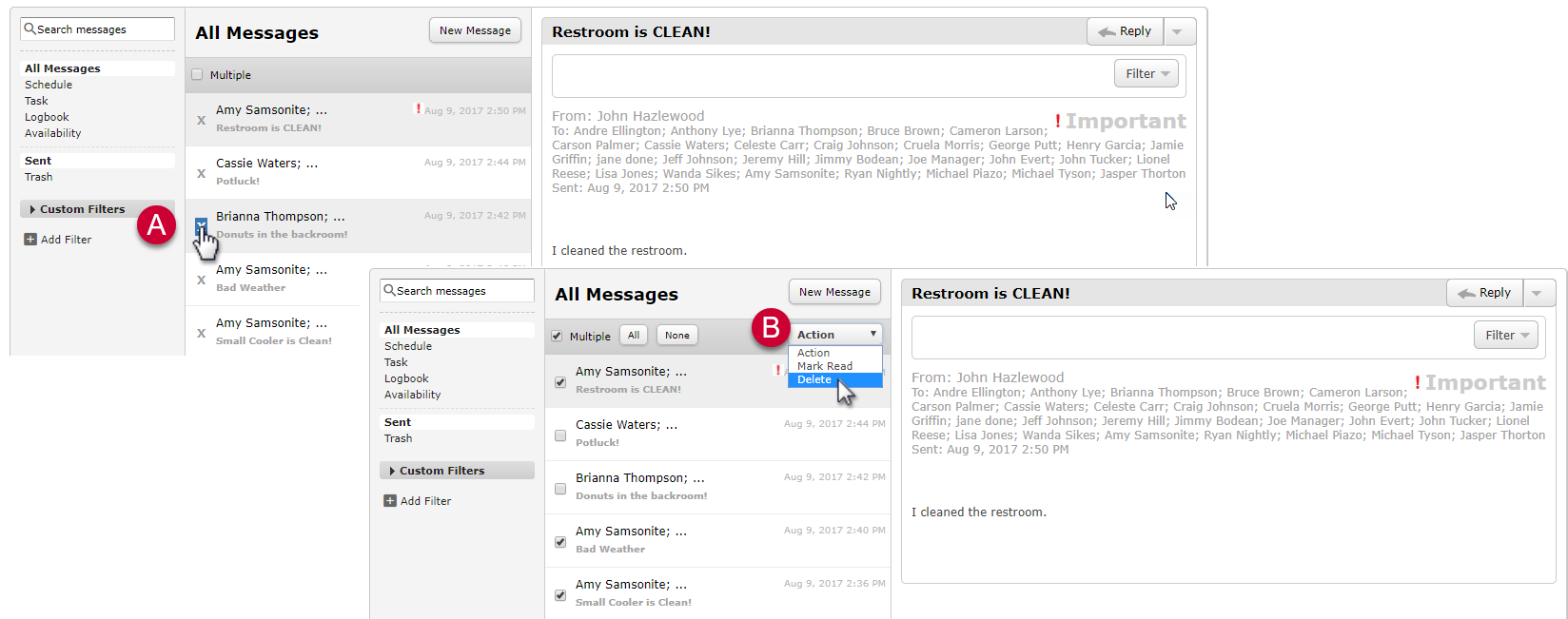This screenshot has width=1568, height=619.
Task: Uncheck the Small Cooler is Clean checkbox
Action: click(560, 595)
